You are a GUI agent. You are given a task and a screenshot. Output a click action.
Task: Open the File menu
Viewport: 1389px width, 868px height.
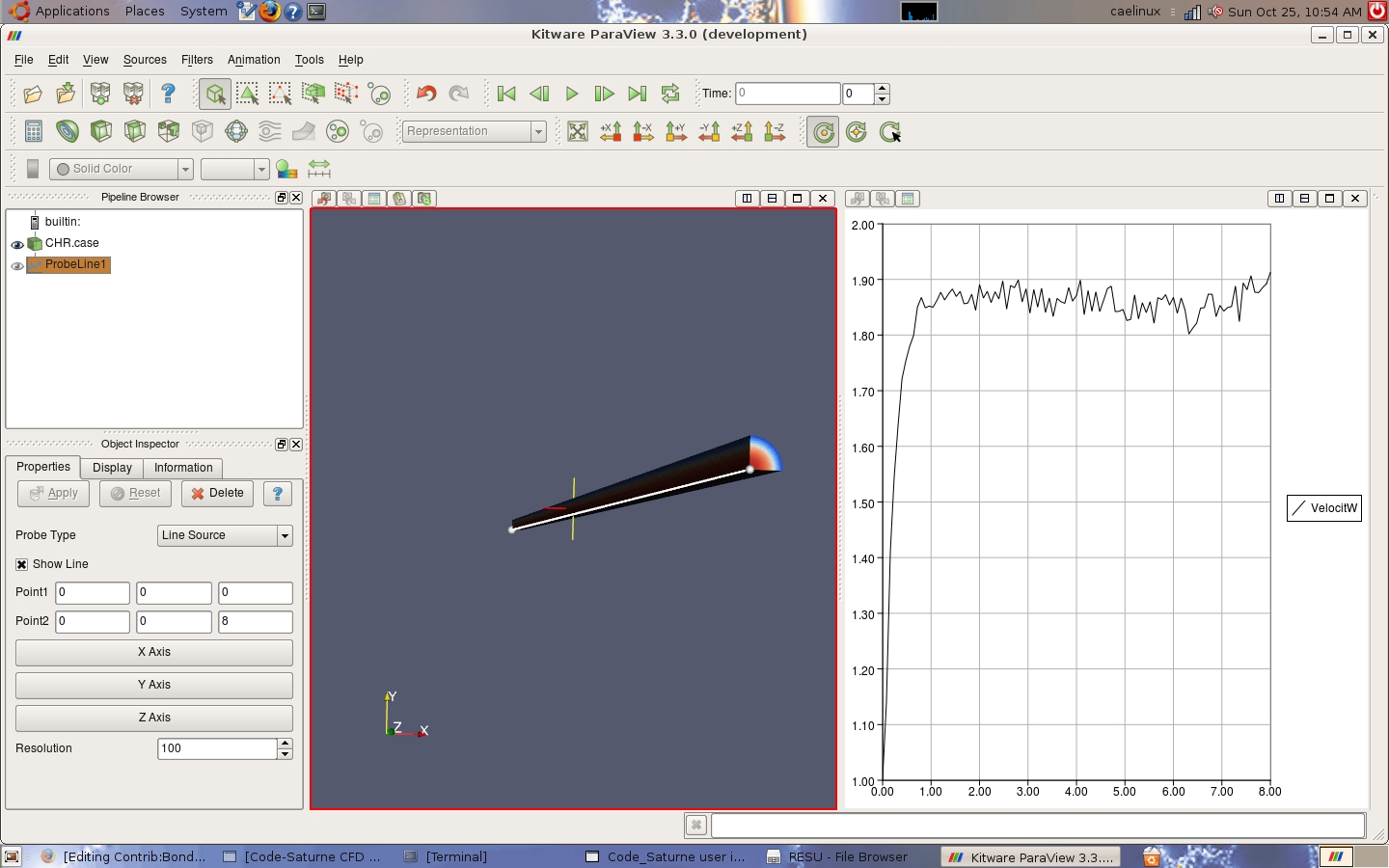[x=24, y=60]
